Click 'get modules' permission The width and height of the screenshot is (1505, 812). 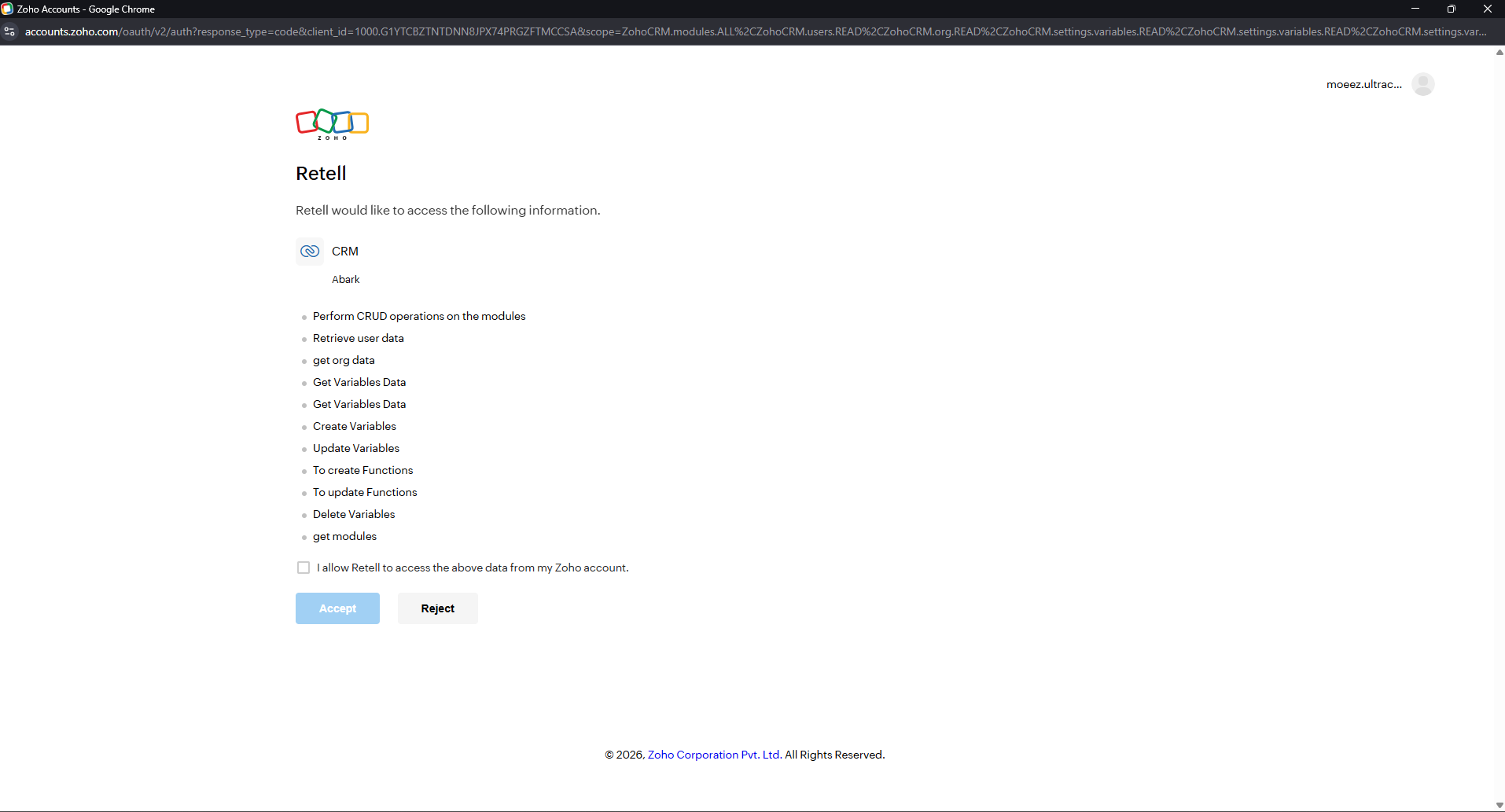tap(344, 536)
